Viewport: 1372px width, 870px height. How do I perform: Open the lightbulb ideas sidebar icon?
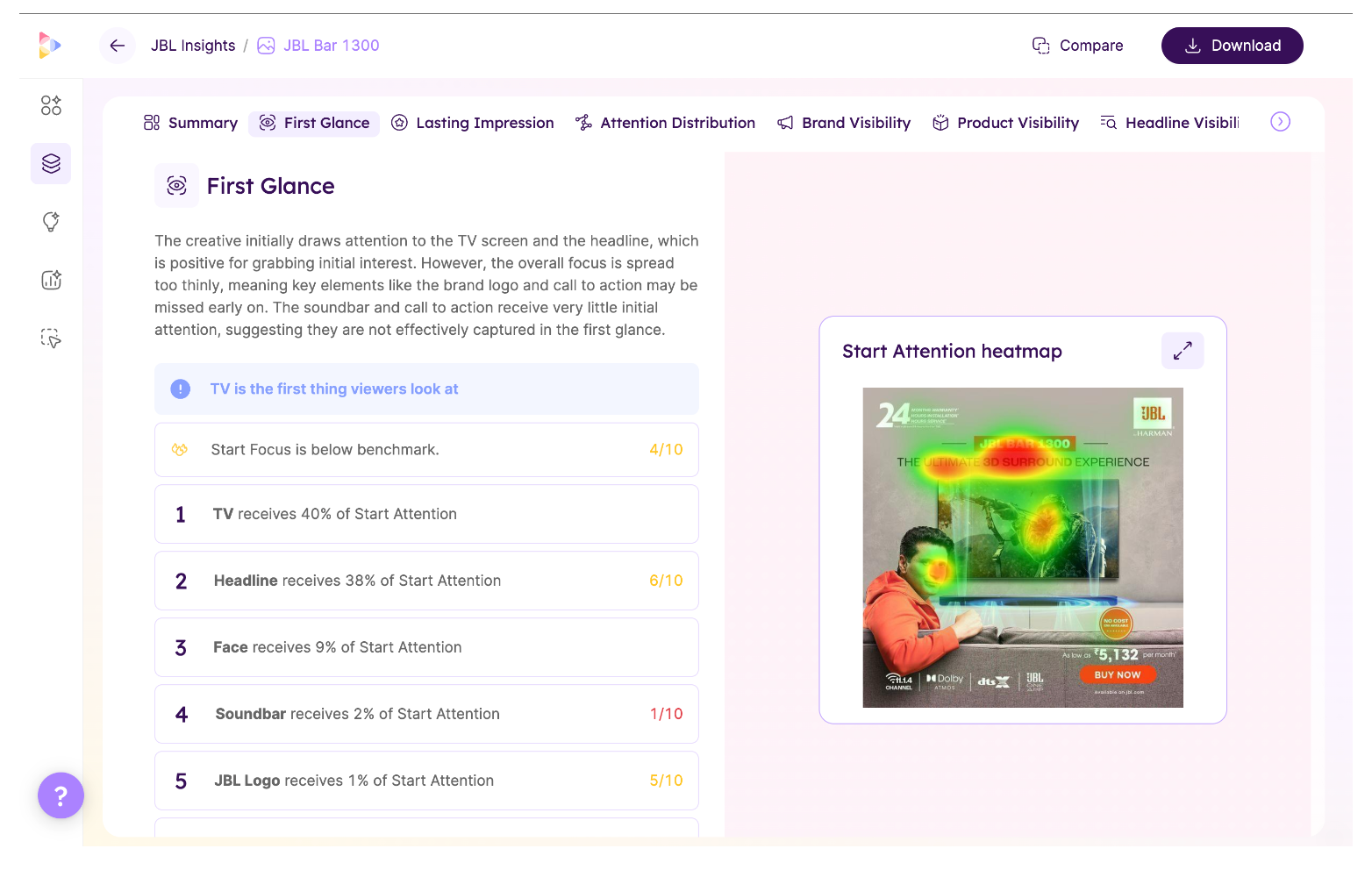point(51,222)
